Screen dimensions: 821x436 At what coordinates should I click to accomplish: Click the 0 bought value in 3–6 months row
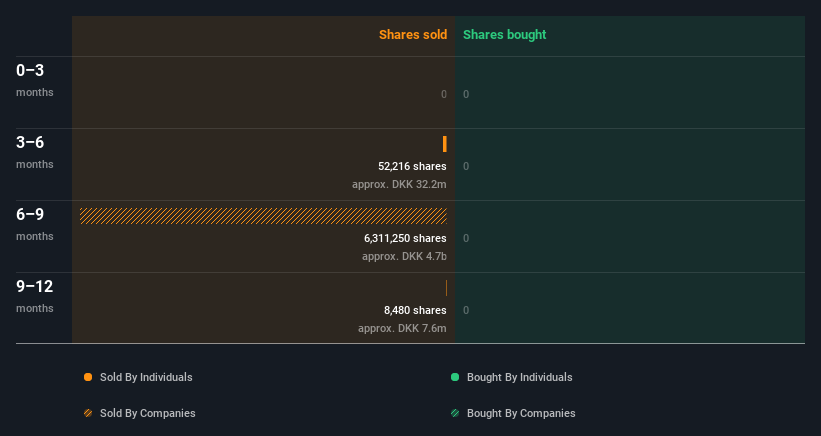[466, 166]
